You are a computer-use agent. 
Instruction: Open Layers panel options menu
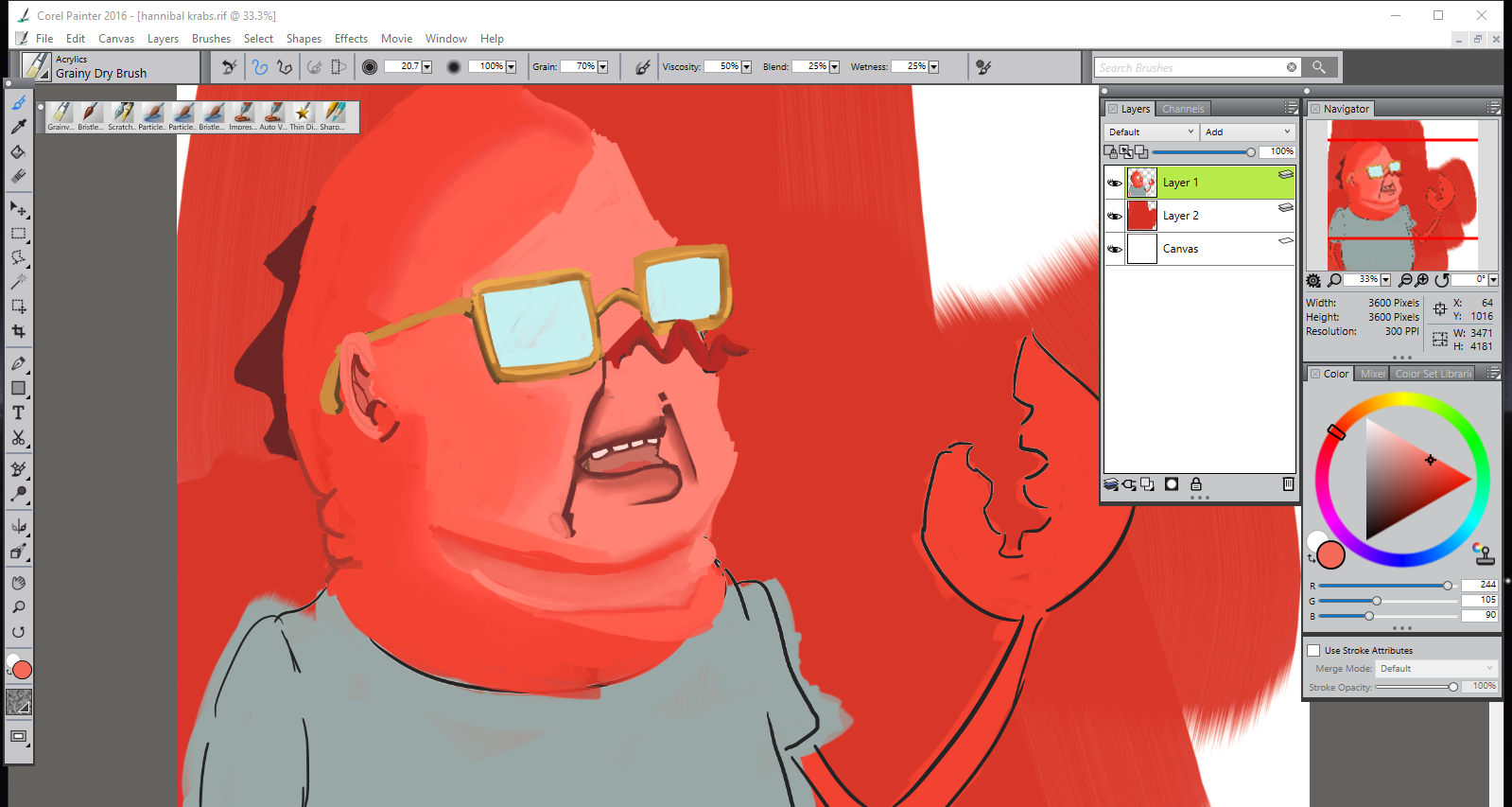click(1291, 109)
